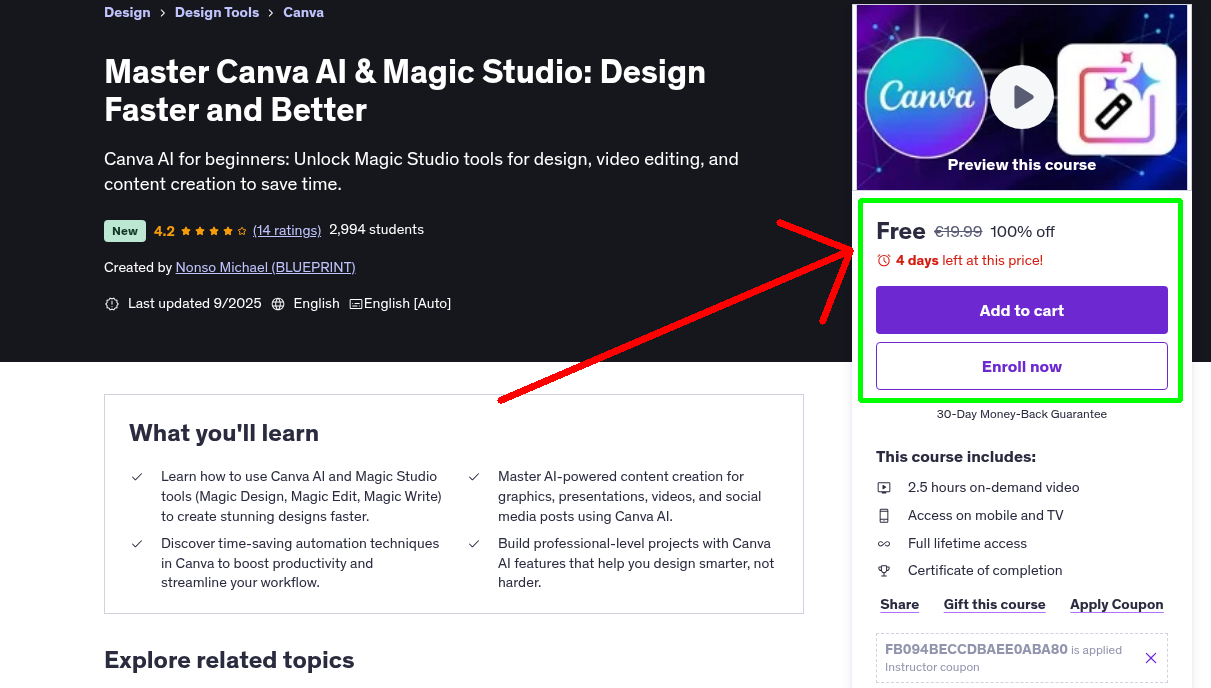Click the Last updated 9/2025 text
The width and height of the screenshot is (1211, 688).
coord(195,303)
